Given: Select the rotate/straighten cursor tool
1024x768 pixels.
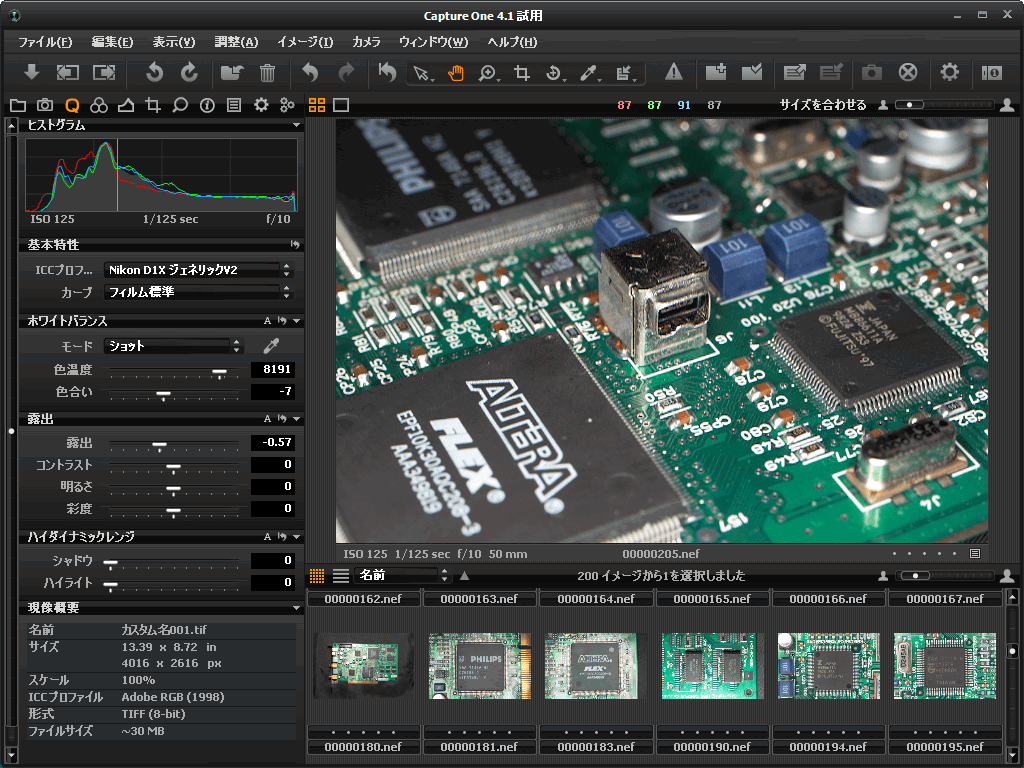Looking at the screenshot, I should (x=554, y=73).
